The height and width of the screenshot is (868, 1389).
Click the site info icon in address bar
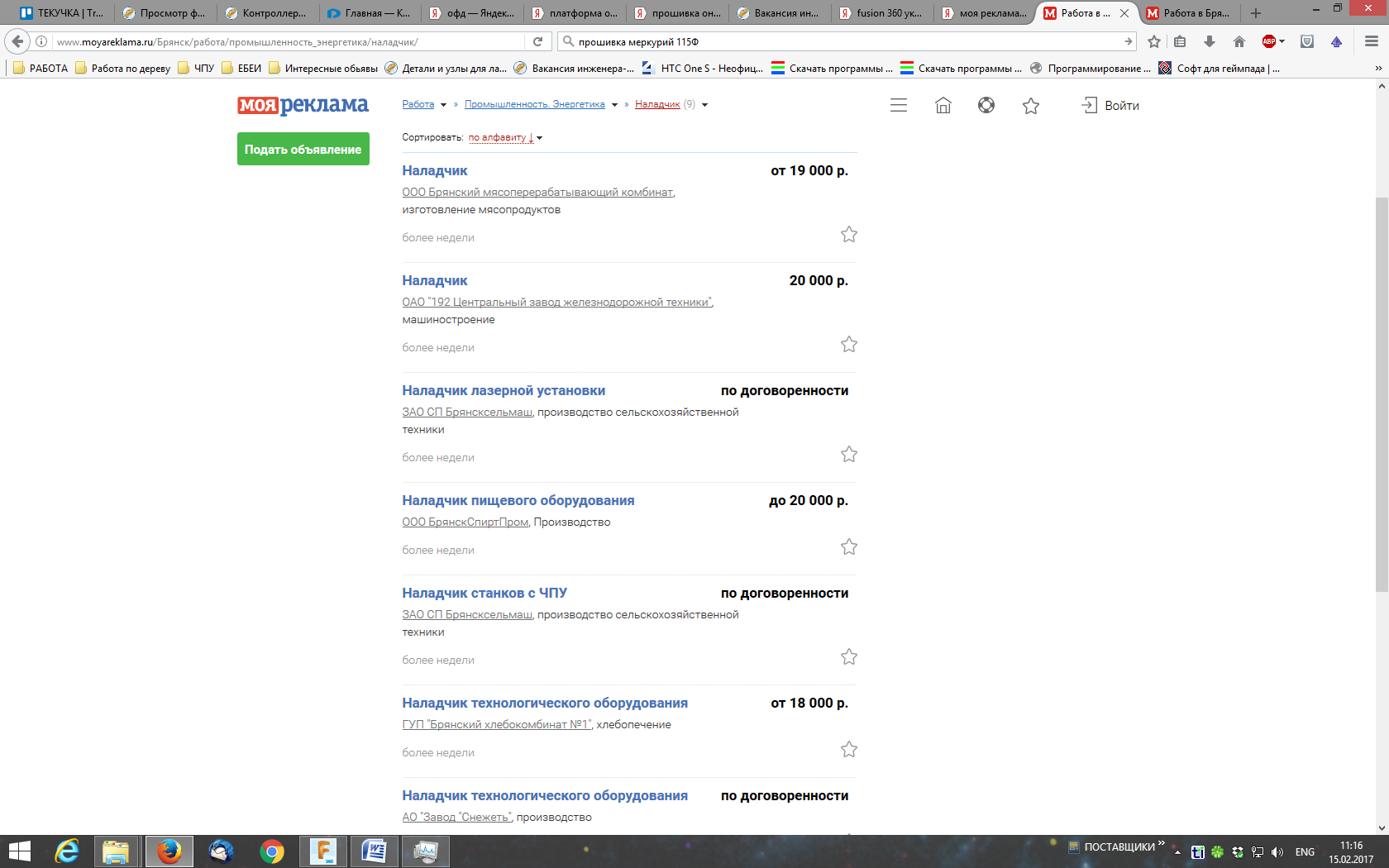coord(41,41)
